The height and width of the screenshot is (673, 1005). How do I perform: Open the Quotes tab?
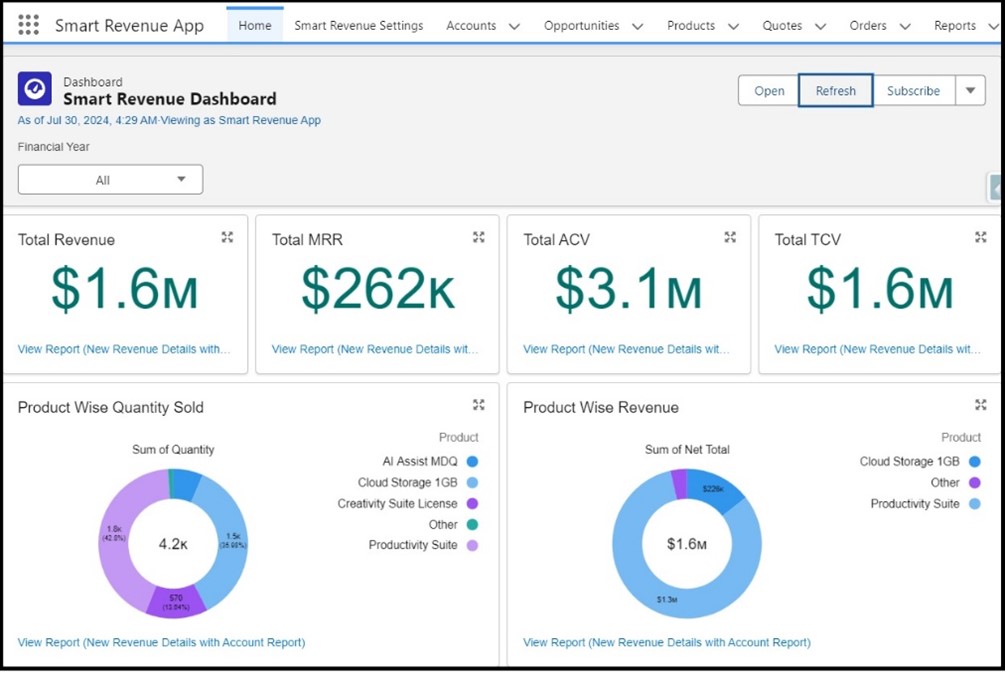(x=782, y=26)
